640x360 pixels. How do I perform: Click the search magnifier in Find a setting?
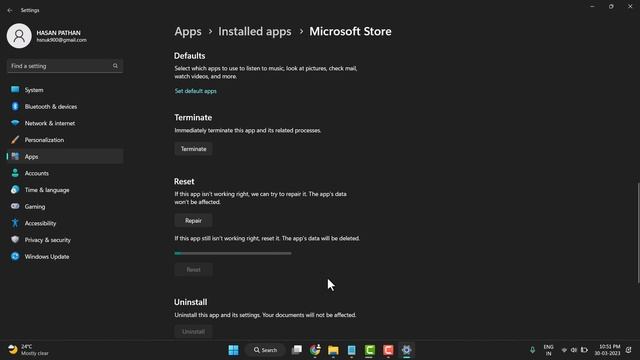(x=115, y=66)
